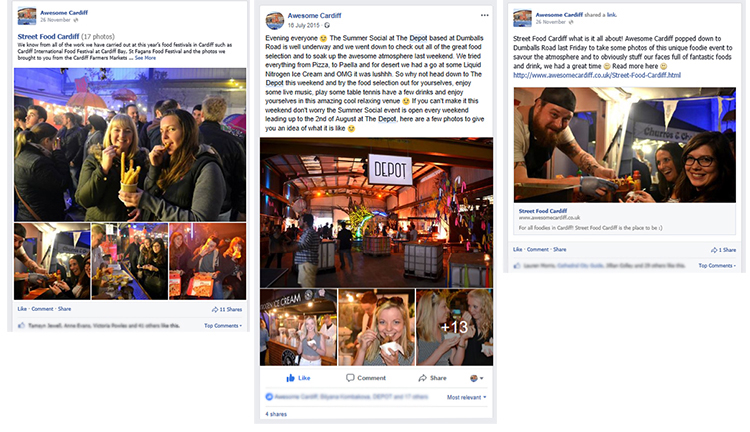Click the 4 shares count link
Screen dimensions: 750x432
point(276,414)
